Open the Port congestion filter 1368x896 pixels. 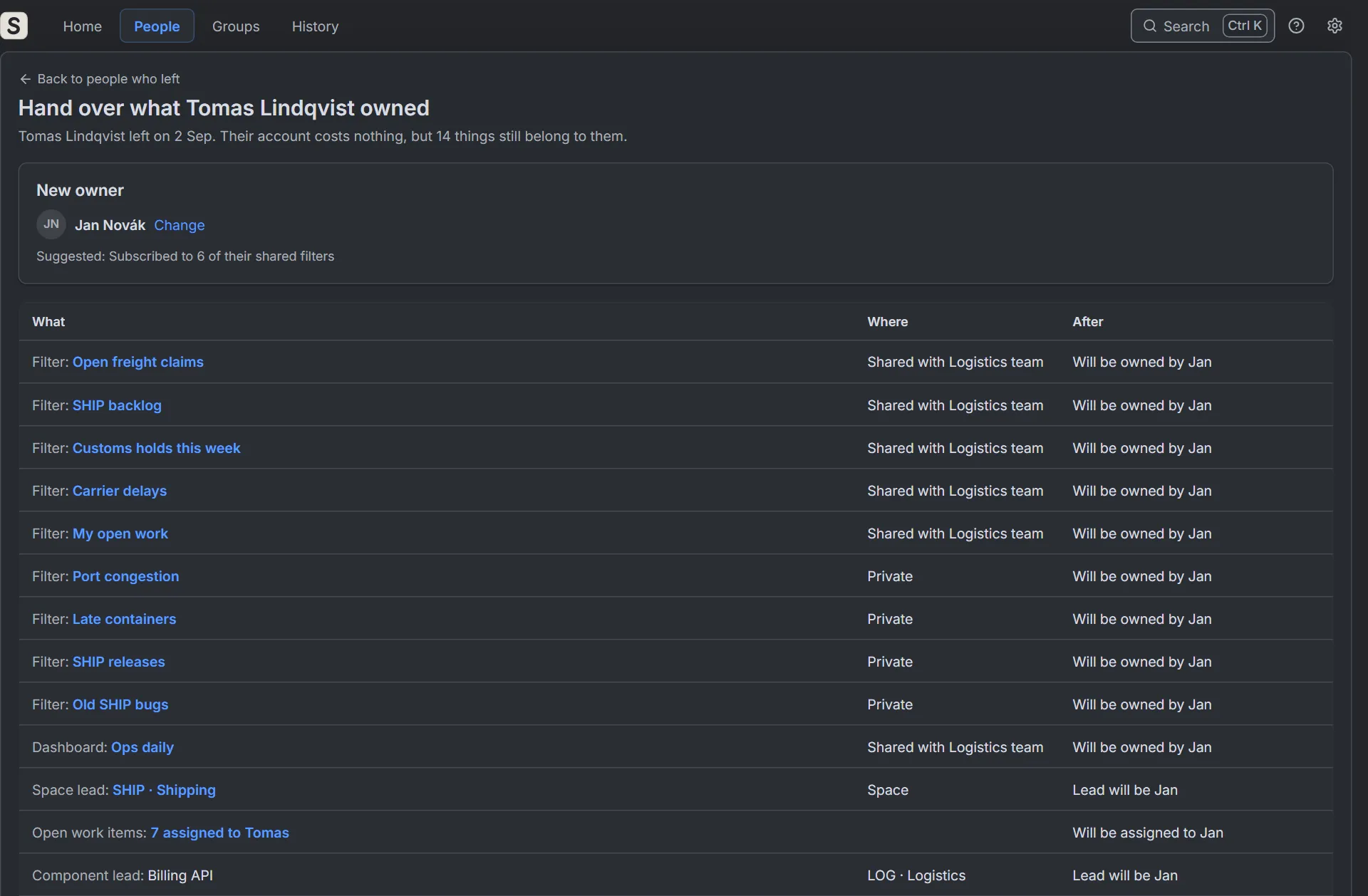point(125,576)
